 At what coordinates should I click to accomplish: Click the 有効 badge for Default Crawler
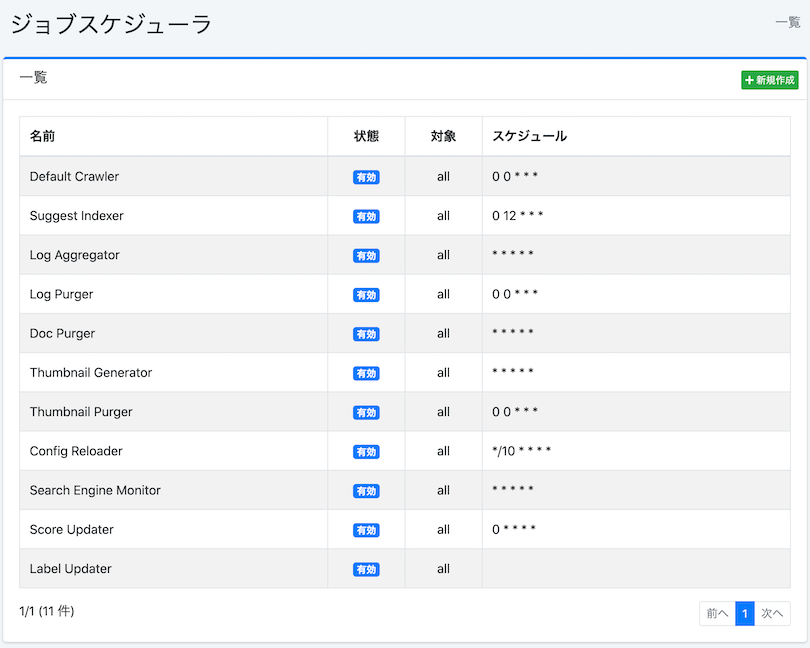[x=366, y=176]
